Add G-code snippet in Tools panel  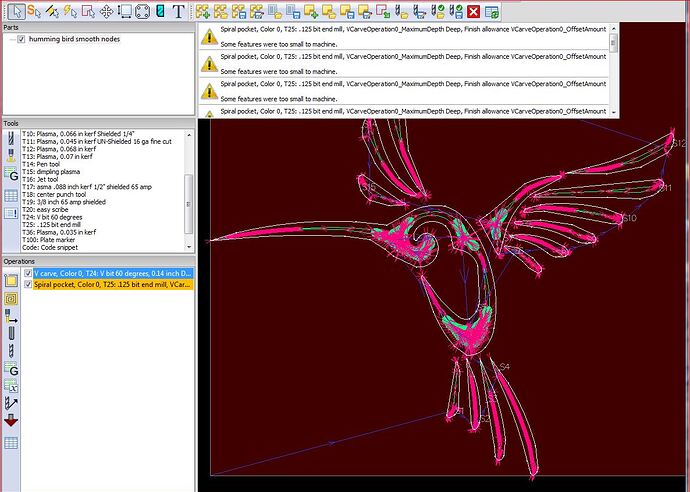pos(11,175)
